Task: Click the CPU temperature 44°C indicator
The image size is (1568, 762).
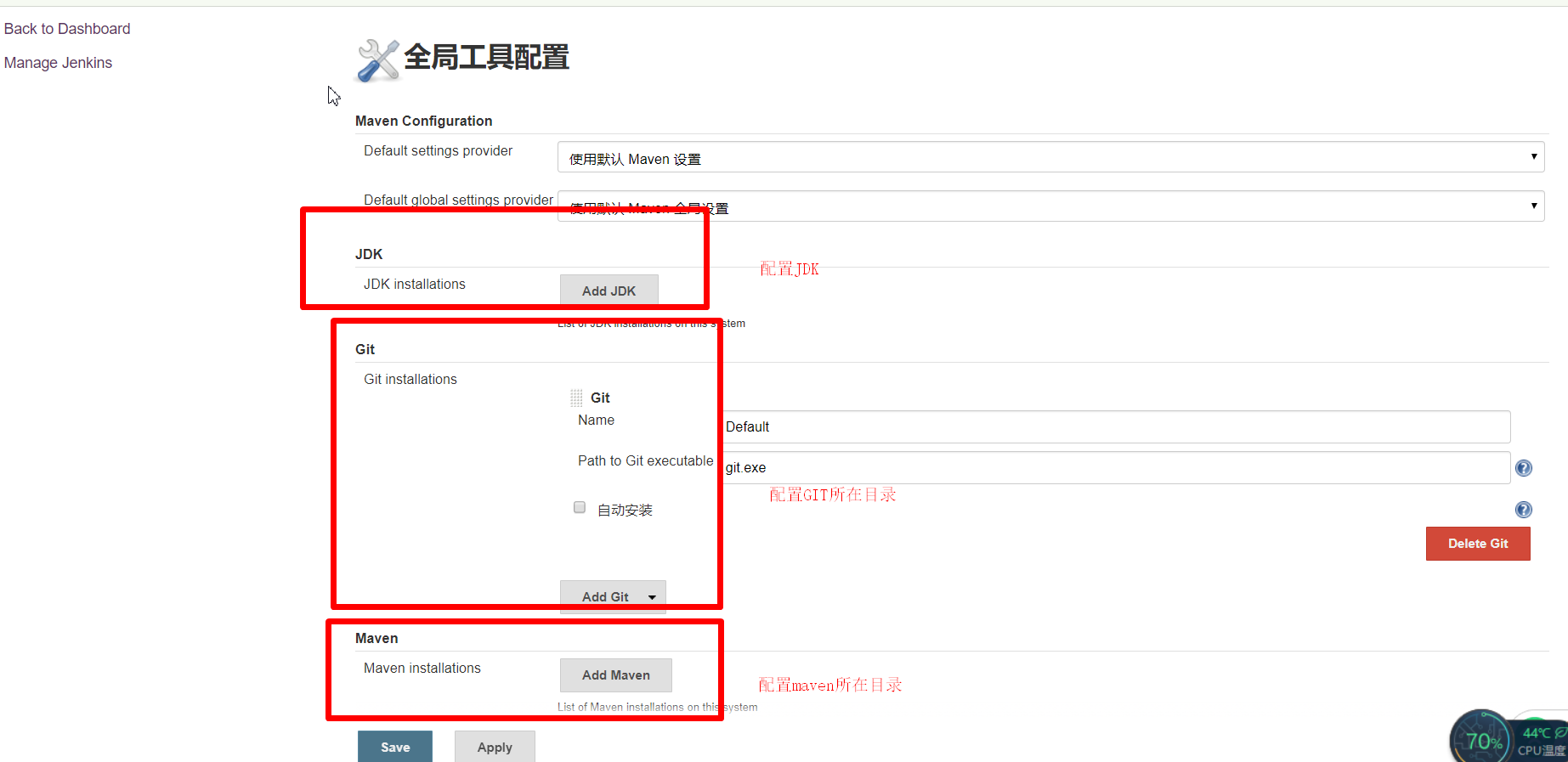Action: [x=1541, y=740]
